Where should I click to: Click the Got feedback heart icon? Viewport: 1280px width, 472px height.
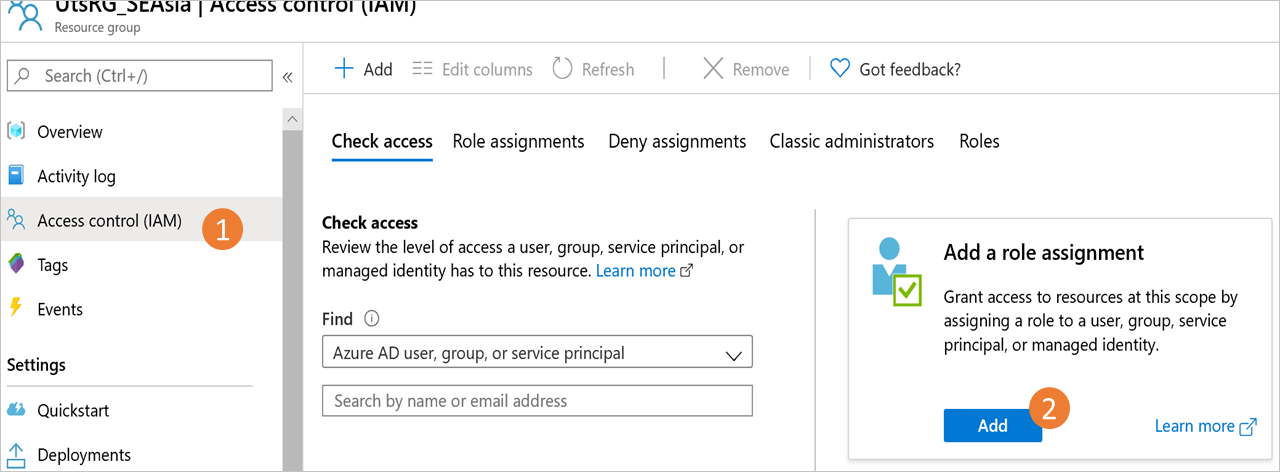[840, 69]
